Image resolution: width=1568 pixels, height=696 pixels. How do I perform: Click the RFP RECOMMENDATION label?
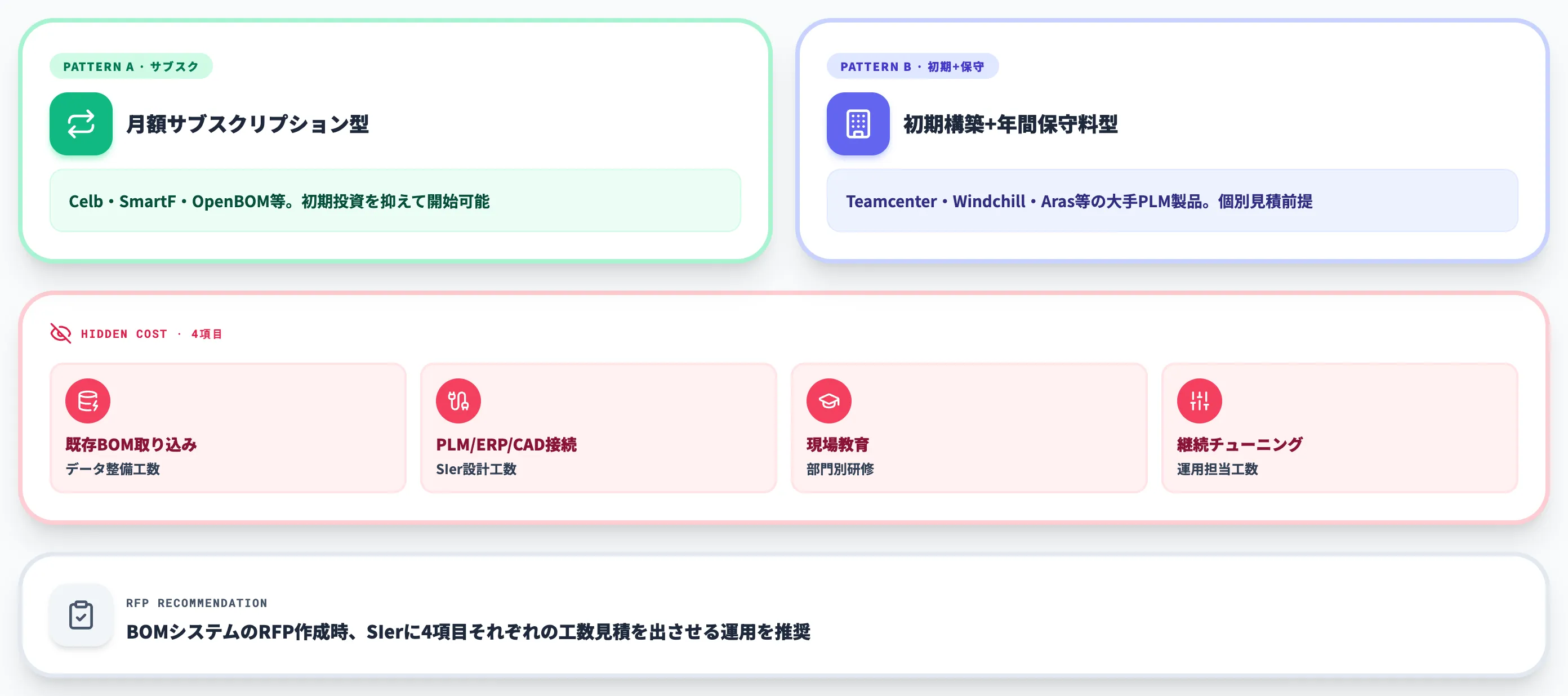(x=197, y=603)
